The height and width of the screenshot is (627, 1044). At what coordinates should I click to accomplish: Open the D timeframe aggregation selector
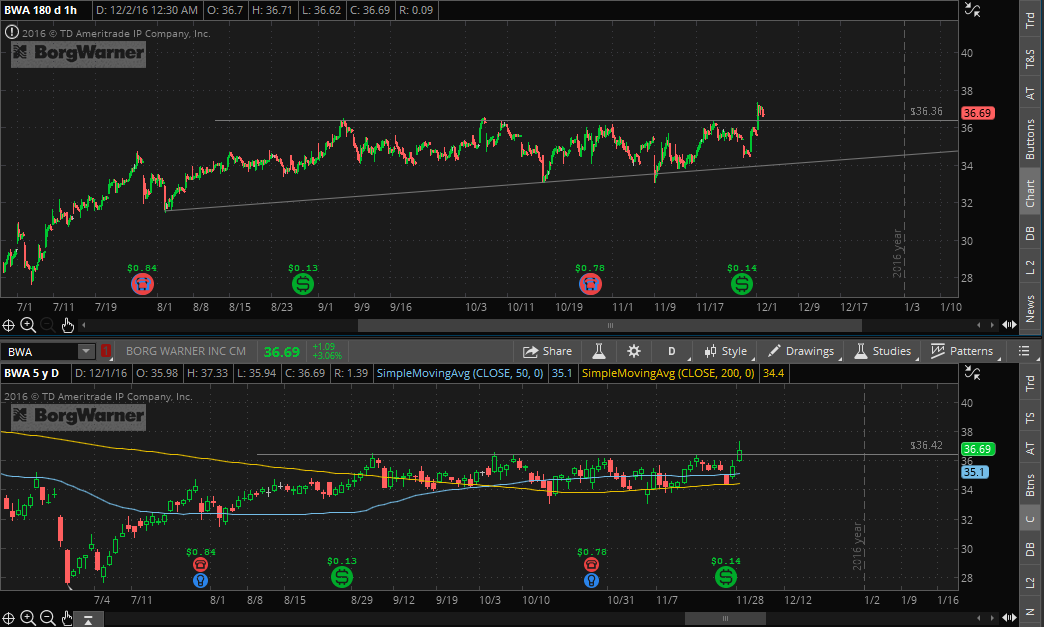(x=672, y=351)
